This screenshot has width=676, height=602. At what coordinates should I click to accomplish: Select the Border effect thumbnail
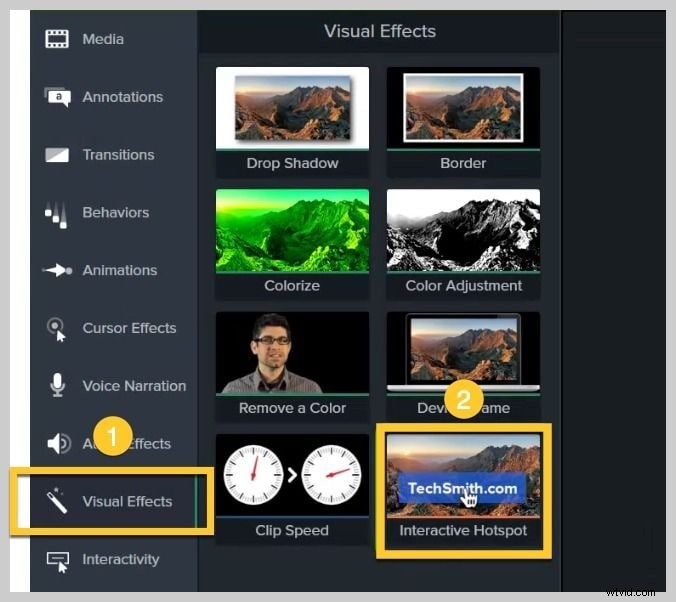[463, 108]
